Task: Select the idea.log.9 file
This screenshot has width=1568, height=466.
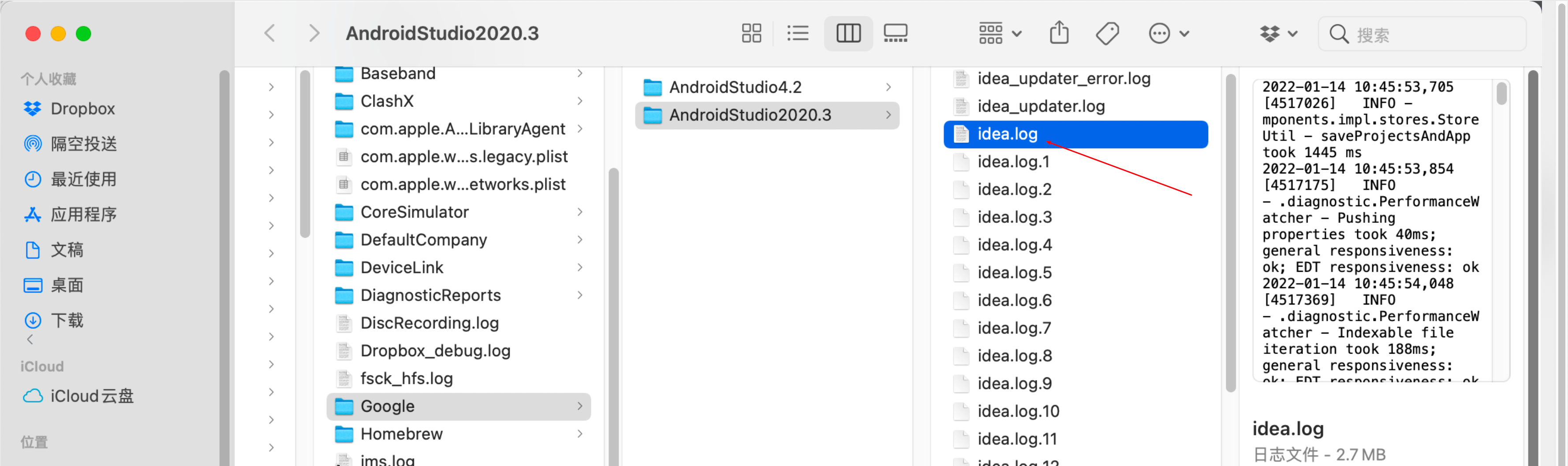Action: coord(1075,383)
